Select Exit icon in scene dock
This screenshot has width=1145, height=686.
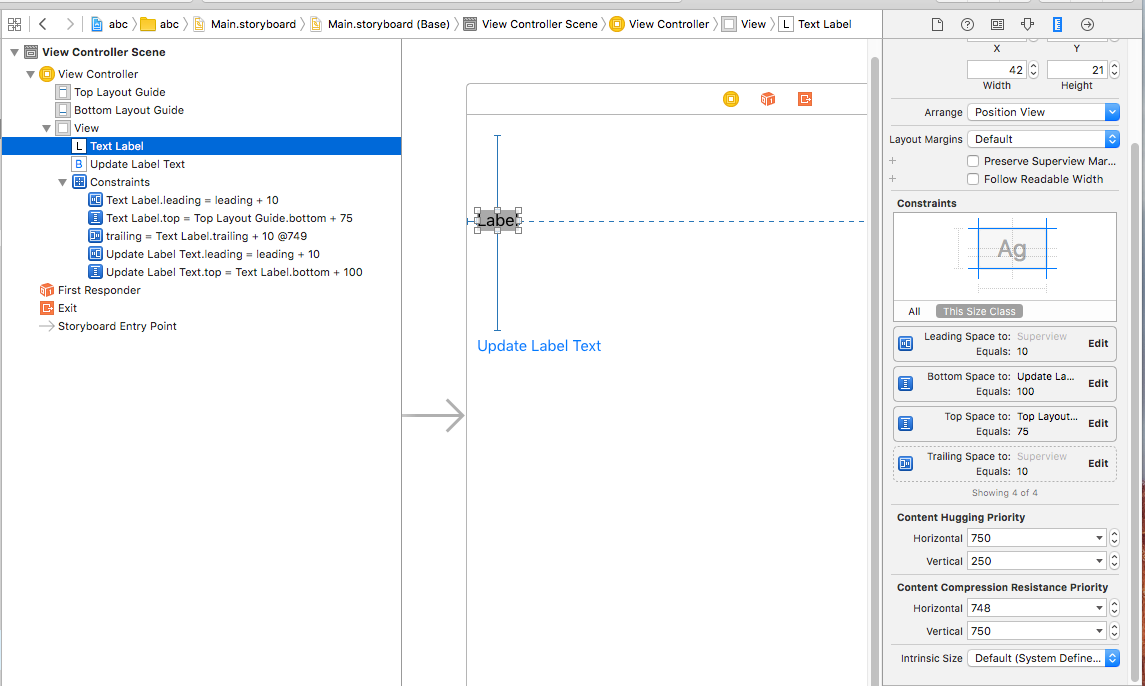pyautogui.click(x=805, y=99)
